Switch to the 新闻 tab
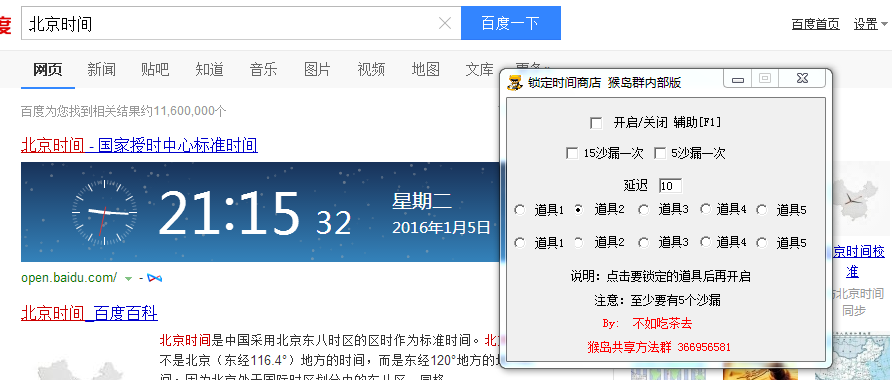The height and width of the screenshot is (380, 892). pyautogui.click(x=101, y=69)
